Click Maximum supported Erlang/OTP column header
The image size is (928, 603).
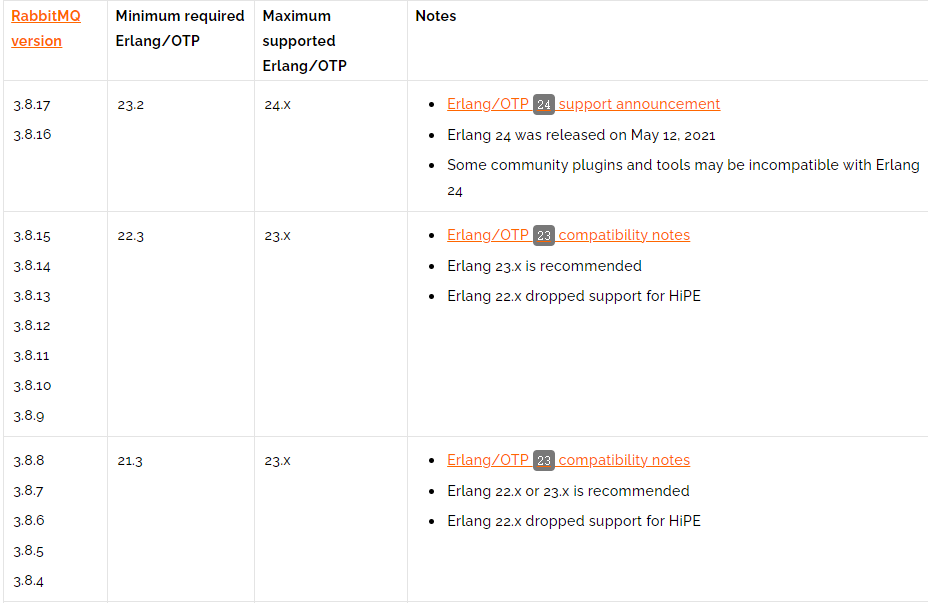coord(305,41)
